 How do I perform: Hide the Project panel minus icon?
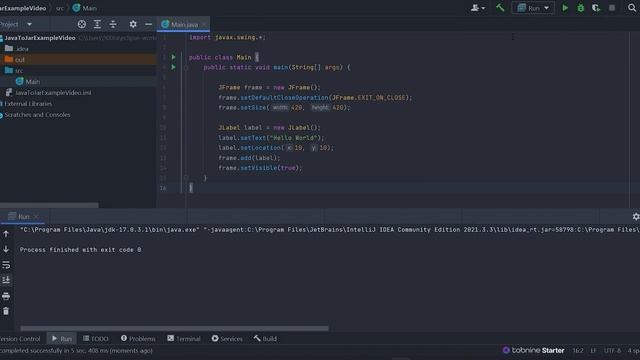148,24
